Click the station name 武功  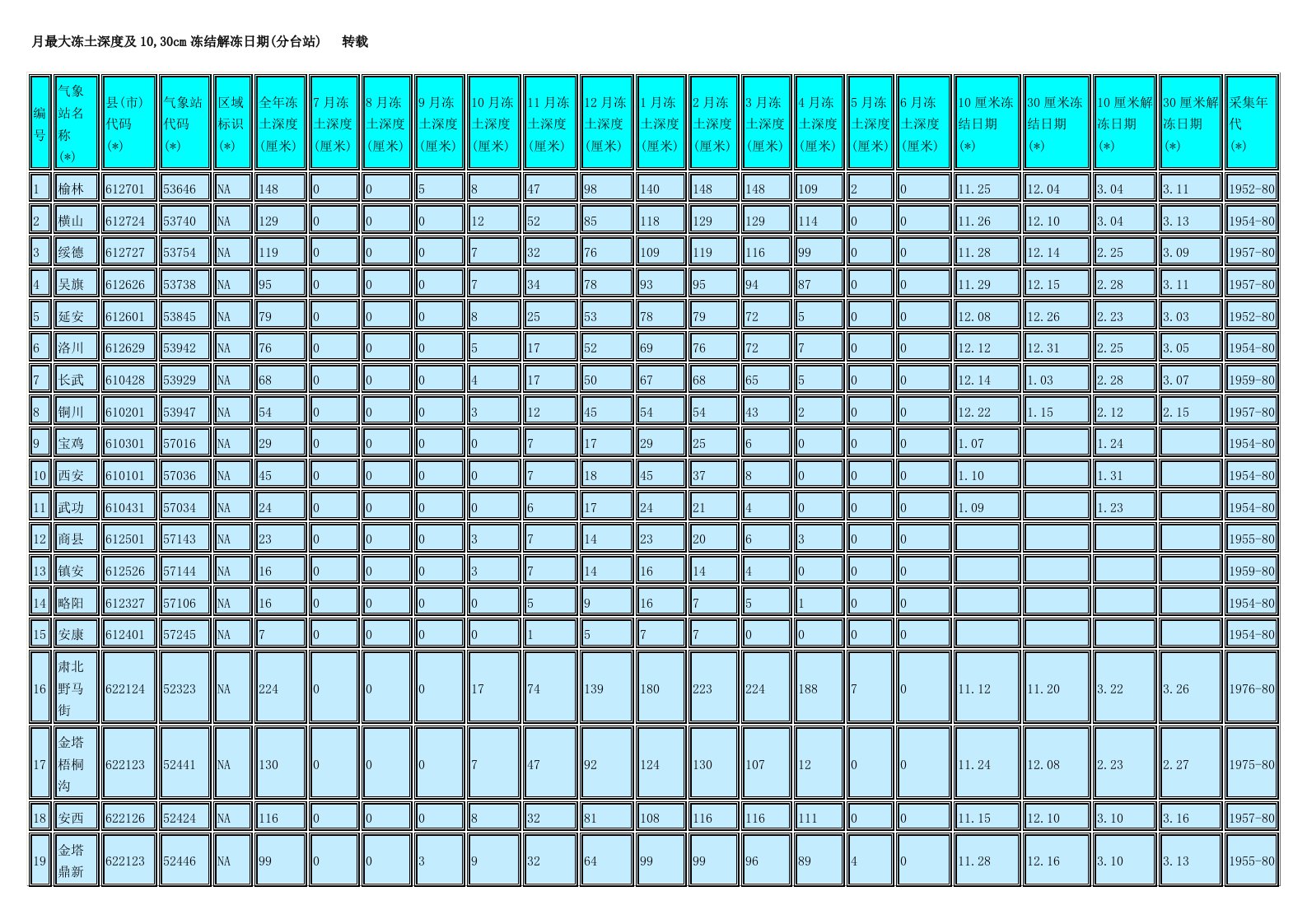(x=71, y=507)
